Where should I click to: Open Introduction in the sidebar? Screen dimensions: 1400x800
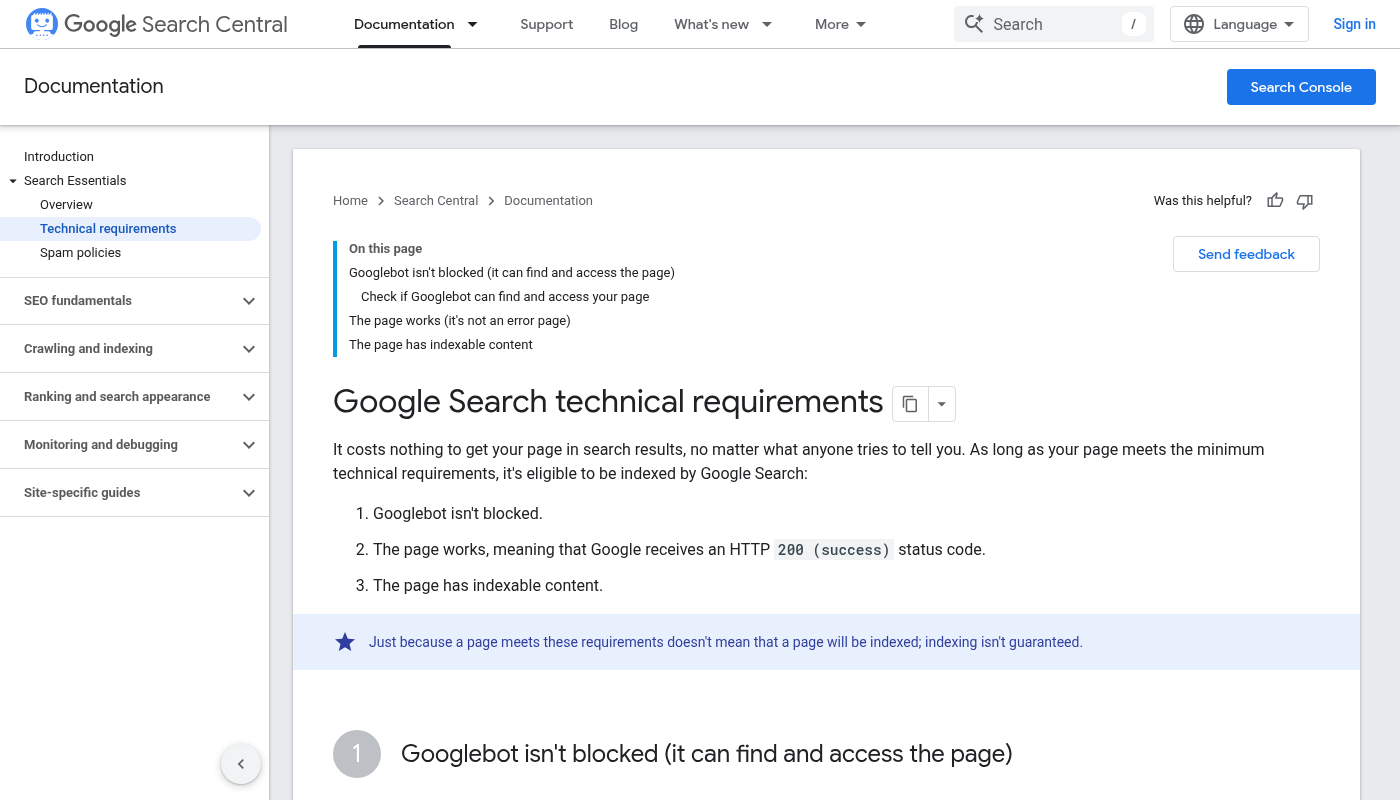point(59,157)
